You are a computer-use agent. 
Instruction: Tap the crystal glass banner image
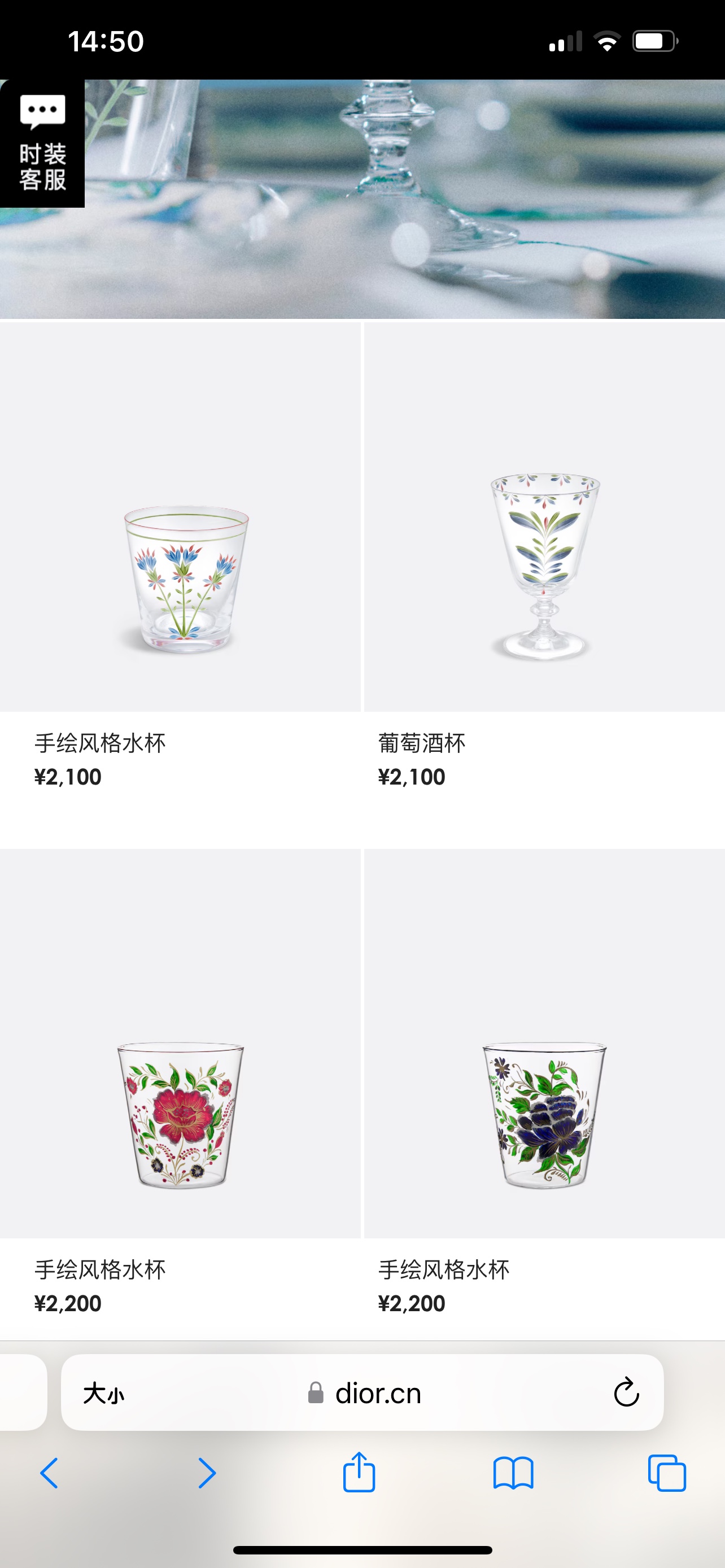click(362, 199)
